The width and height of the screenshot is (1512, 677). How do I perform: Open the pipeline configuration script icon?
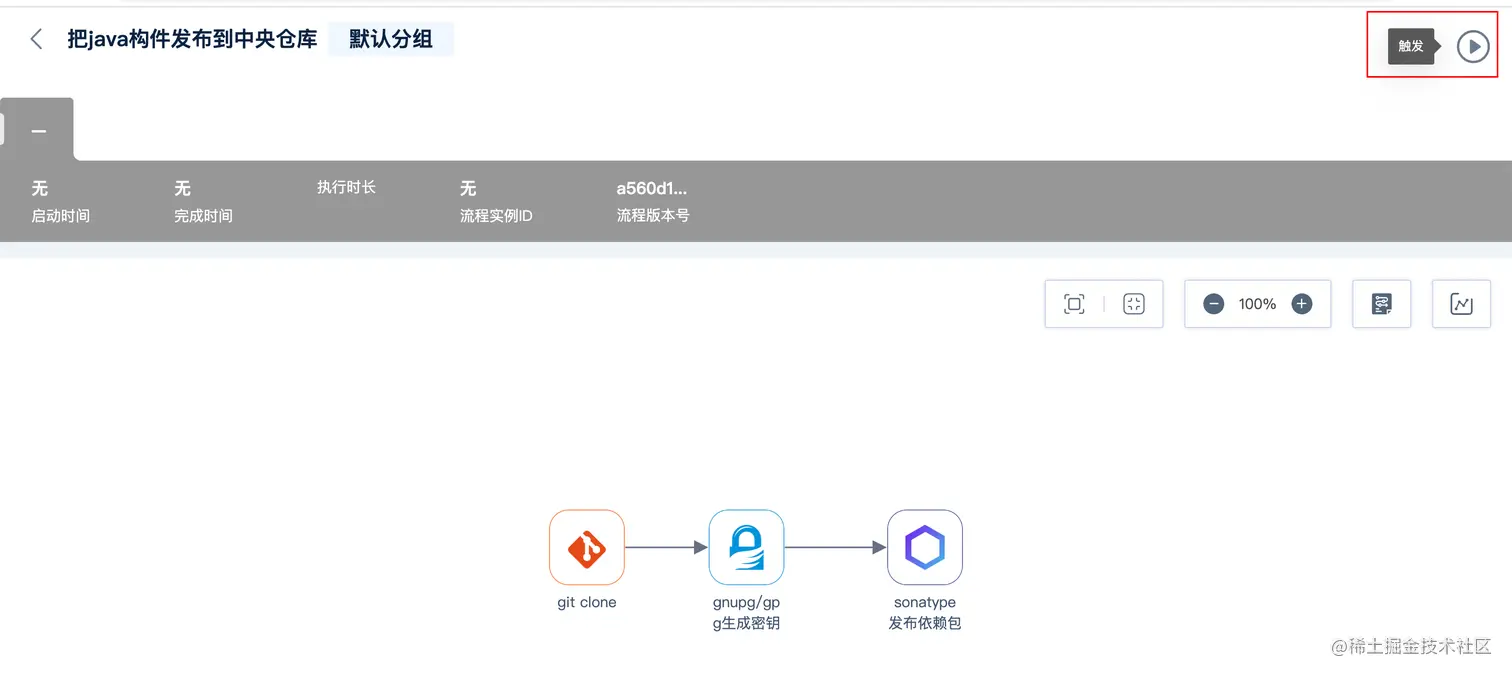tap(1381, 304)
